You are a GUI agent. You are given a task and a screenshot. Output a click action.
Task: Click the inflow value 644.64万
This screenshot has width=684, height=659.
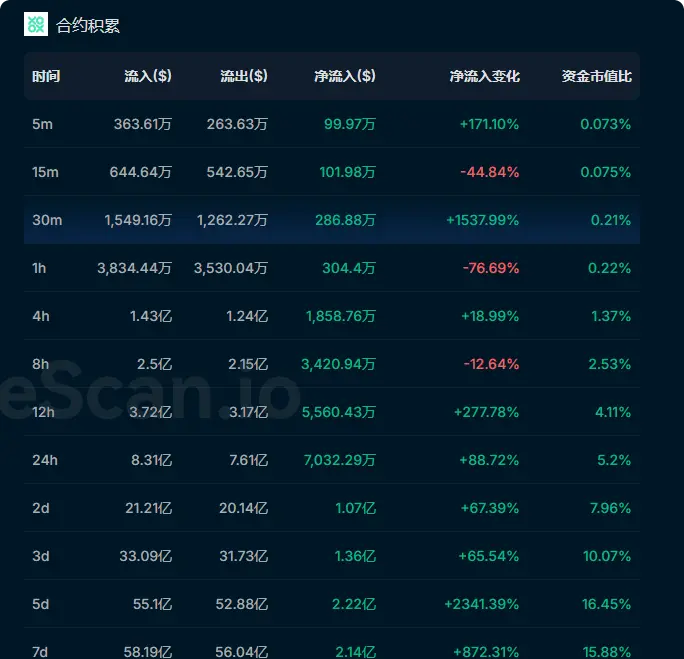tap(140, 172)
